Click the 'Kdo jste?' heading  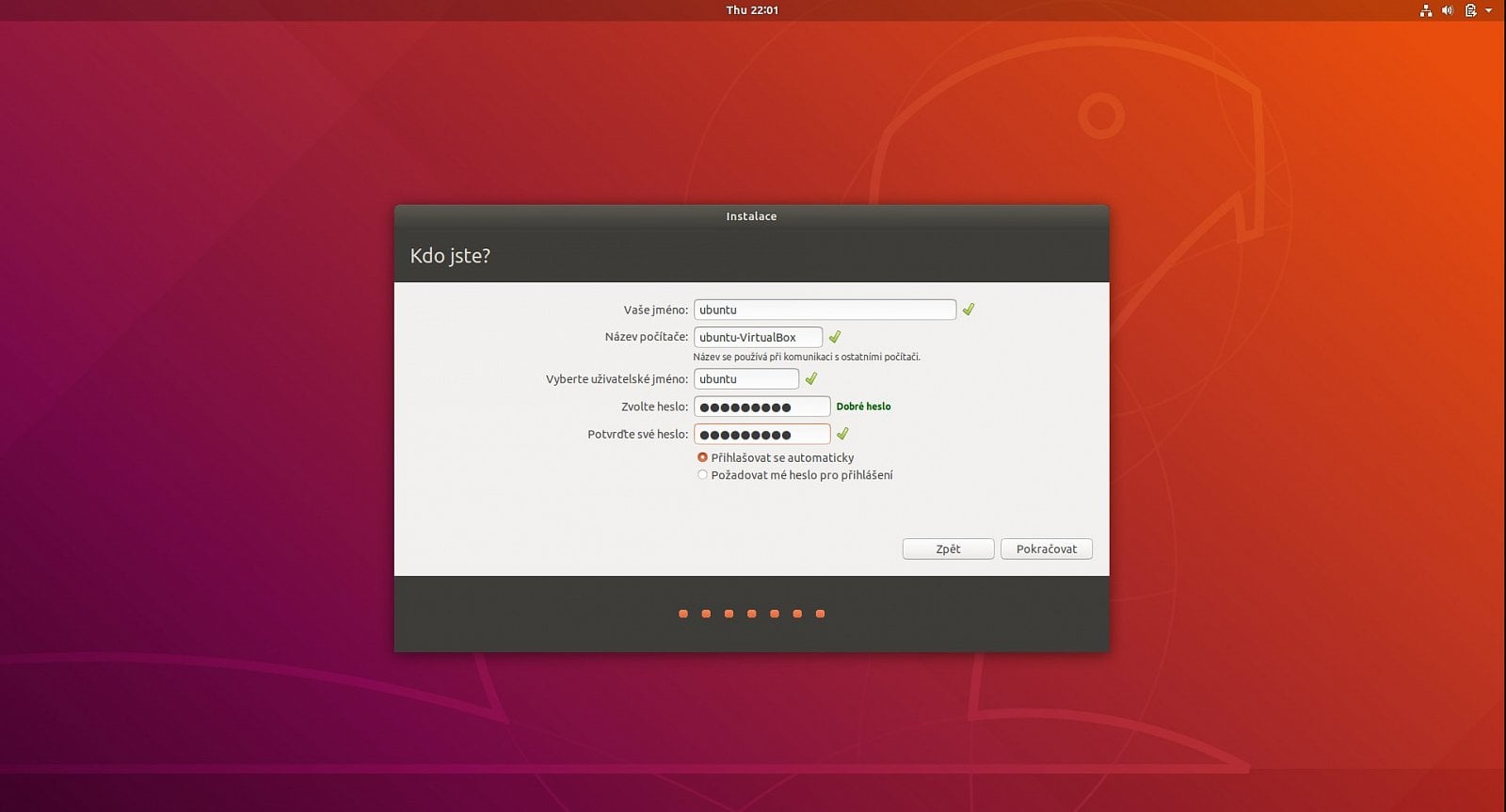(x=450, y=256)
